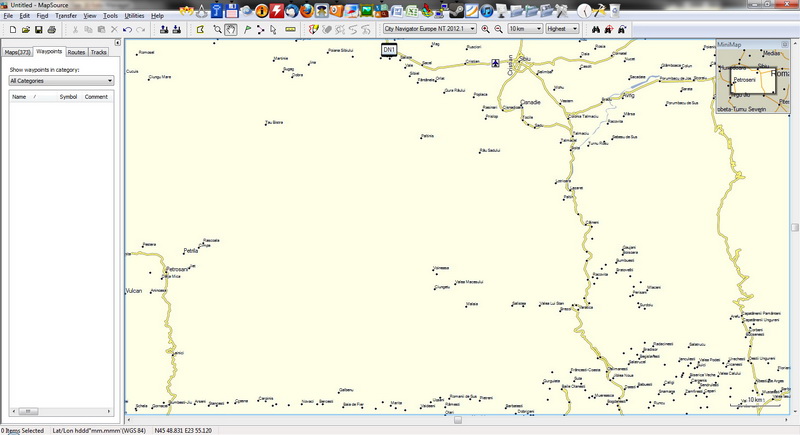Open the Transfer menu
Viewport: 800px width, 435px height.
(66, 16)
